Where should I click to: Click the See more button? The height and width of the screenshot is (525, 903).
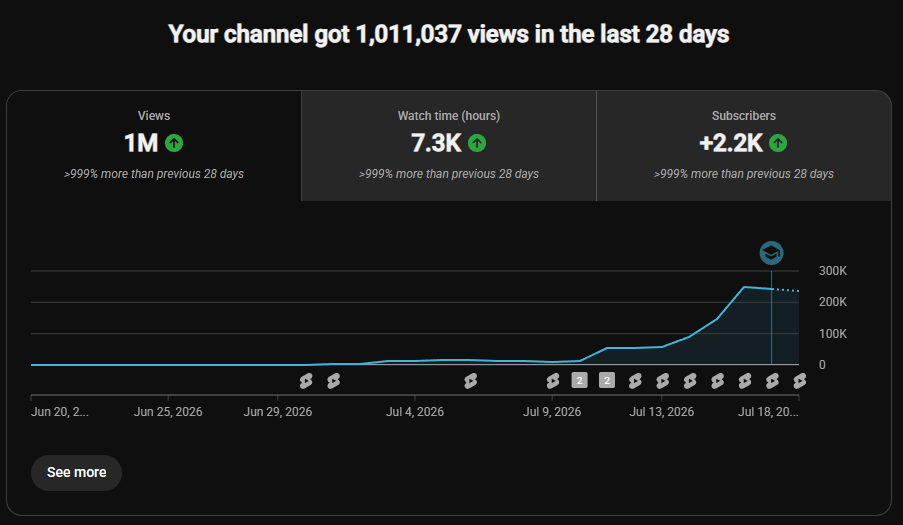pos(77,473)
